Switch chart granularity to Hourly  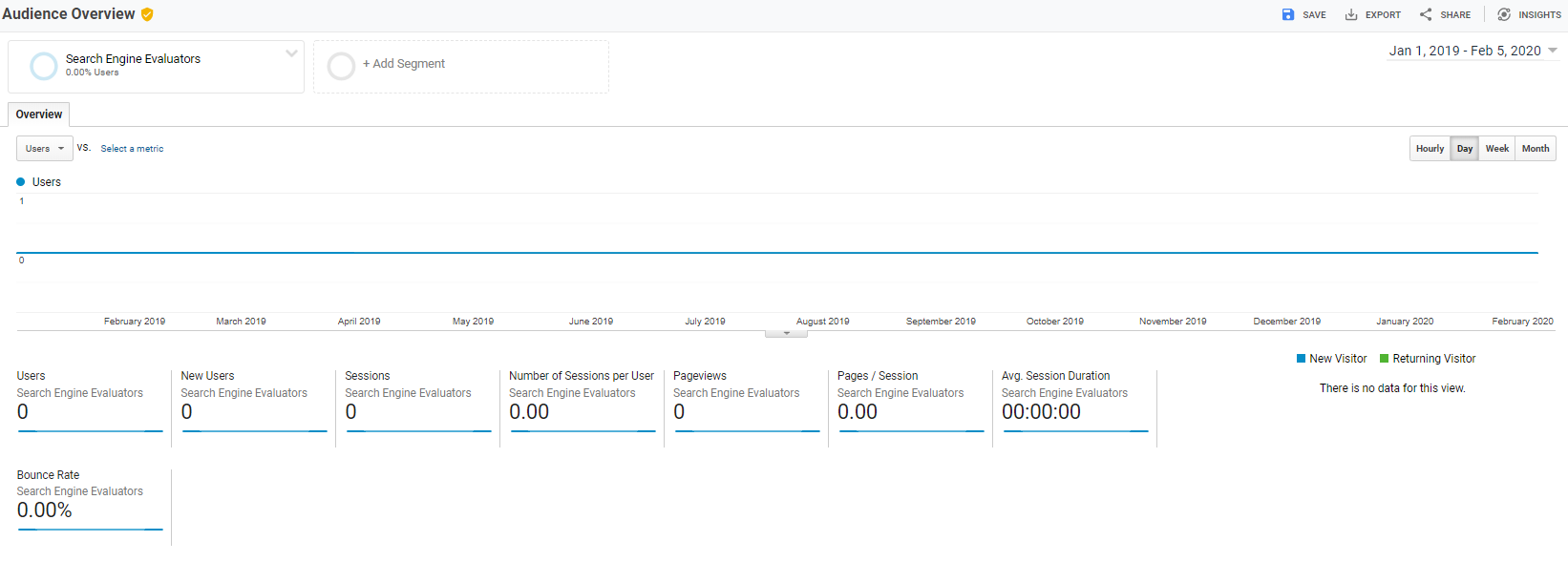1430,149
